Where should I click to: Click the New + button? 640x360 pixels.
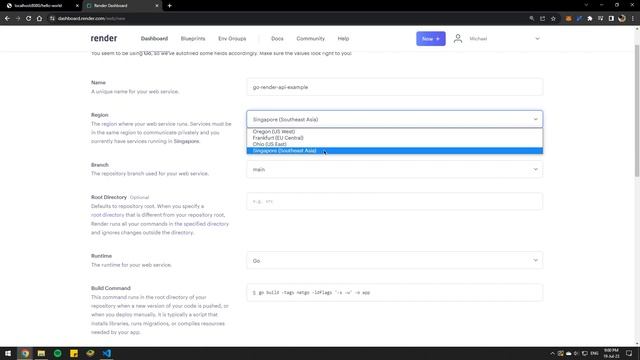431,39
